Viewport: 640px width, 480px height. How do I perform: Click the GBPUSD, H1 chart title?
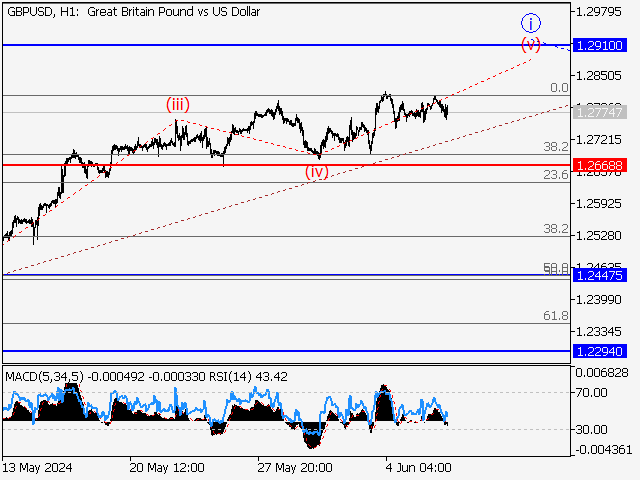click(133, 12)
